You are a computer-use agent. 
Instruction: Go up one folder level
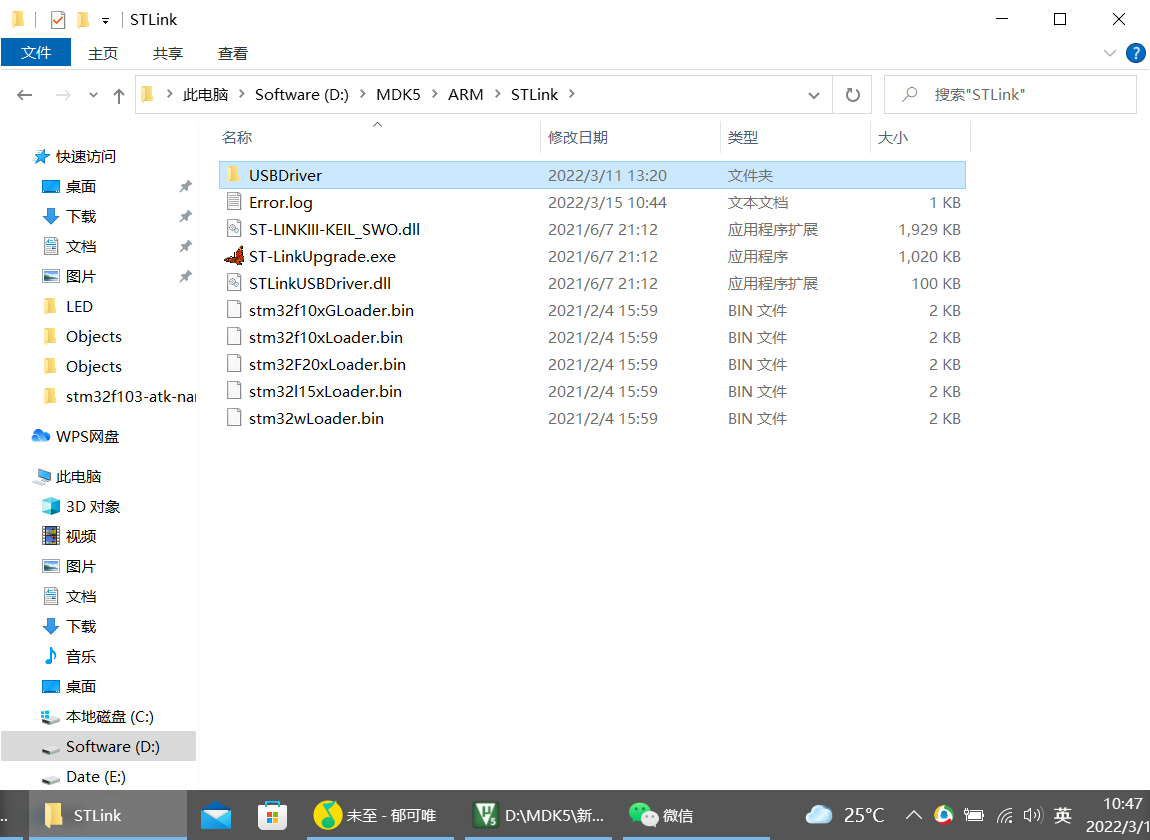click(119, 95)
